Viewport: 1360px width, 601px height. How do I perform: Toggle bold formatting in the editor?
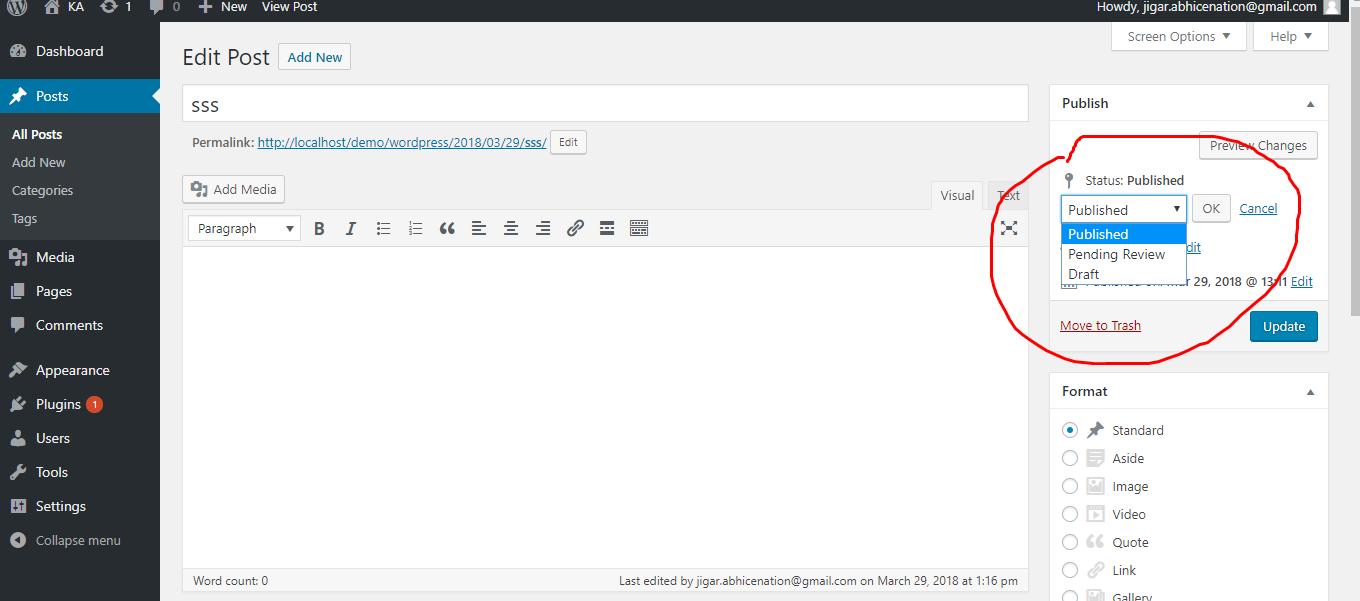(319, 228)
